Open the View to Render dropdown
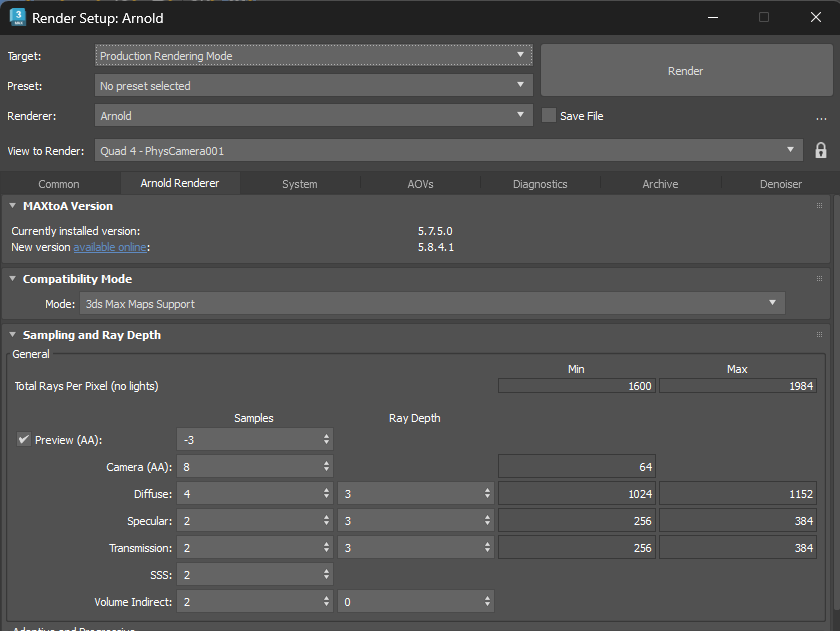 (449, 151)
